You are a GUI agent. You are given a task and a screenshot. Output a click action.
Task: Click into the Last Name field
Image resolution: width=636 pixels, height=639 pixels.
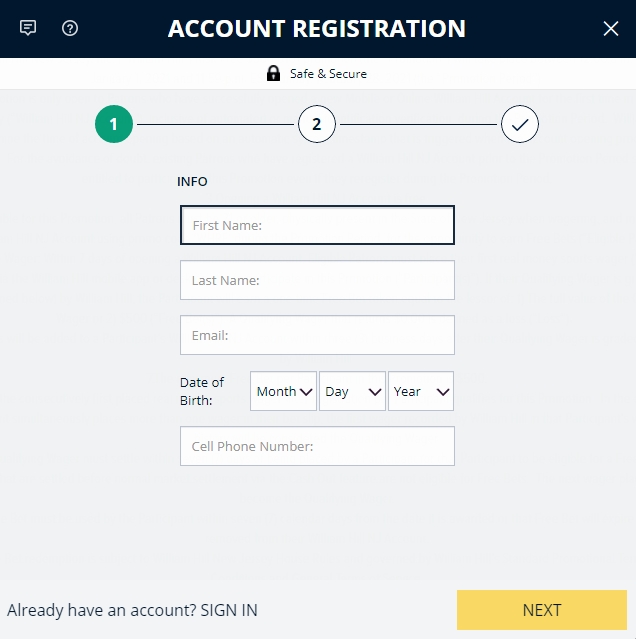tap(317, 280)
